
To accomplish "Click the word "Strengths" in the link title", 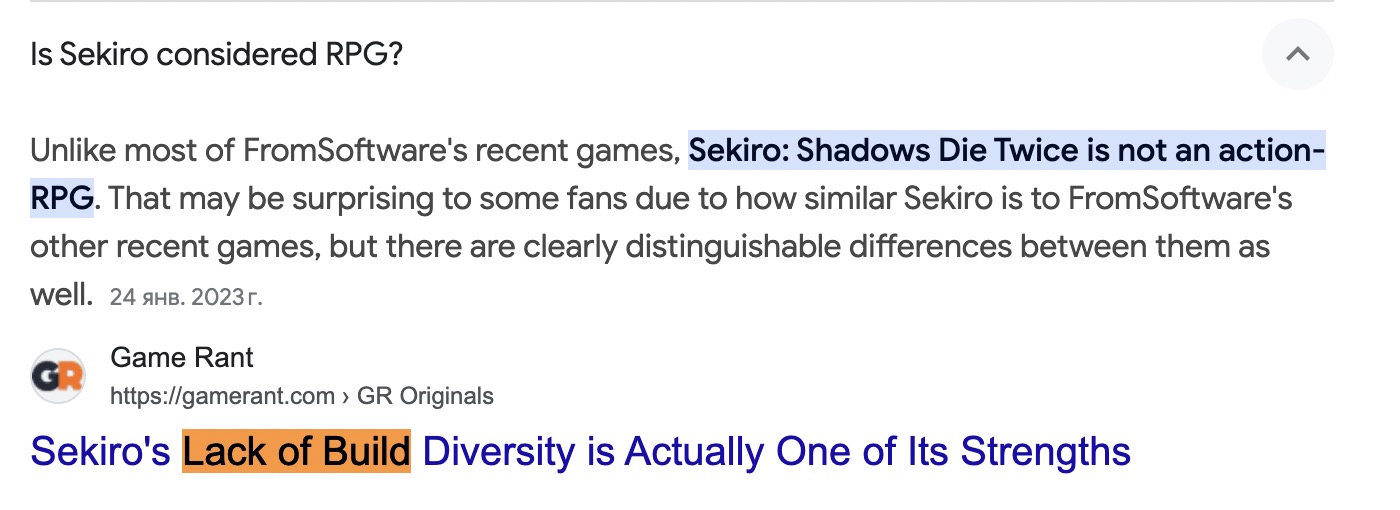I will (x=1046, y=452).
